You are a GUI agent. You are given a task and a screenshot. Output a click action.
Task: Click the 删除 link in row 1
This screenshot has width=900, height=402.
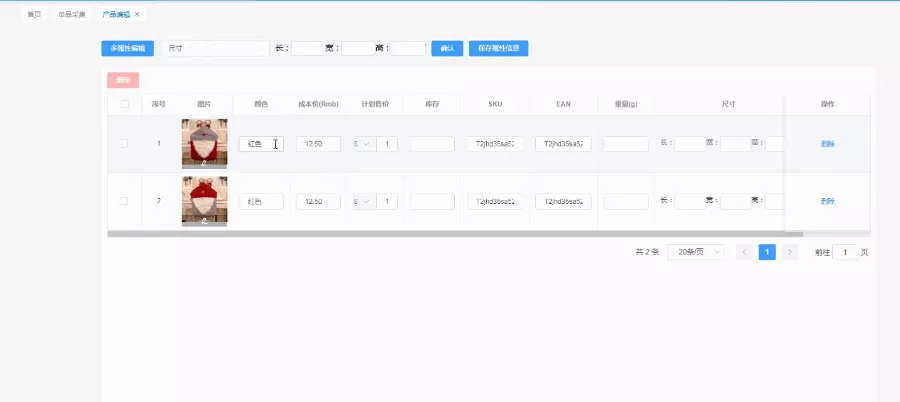click(x=827, y=144)
